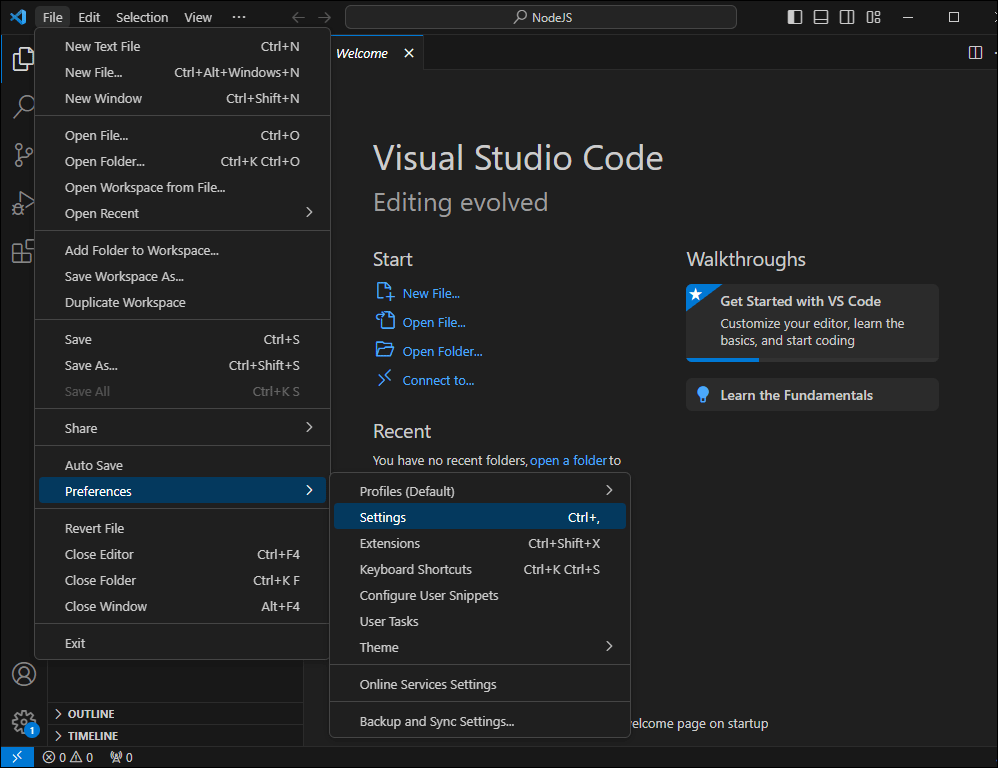Select Keyboard Shortcuts menu item

coord(480,569)
